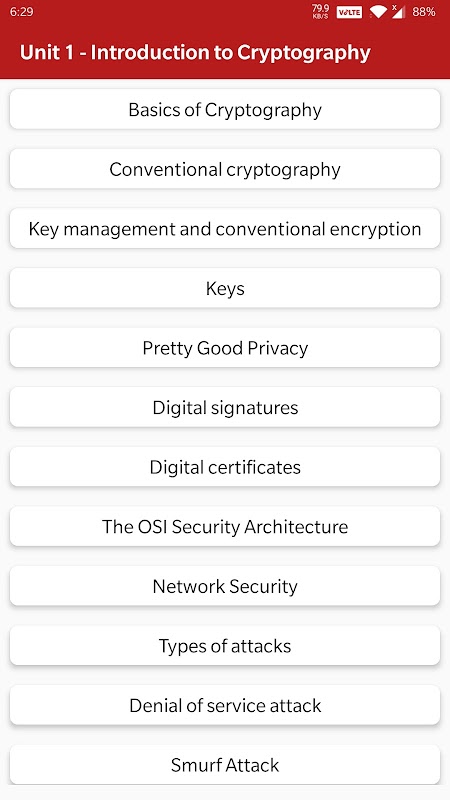Tap the cellular signal icon

tap(398, 11)
